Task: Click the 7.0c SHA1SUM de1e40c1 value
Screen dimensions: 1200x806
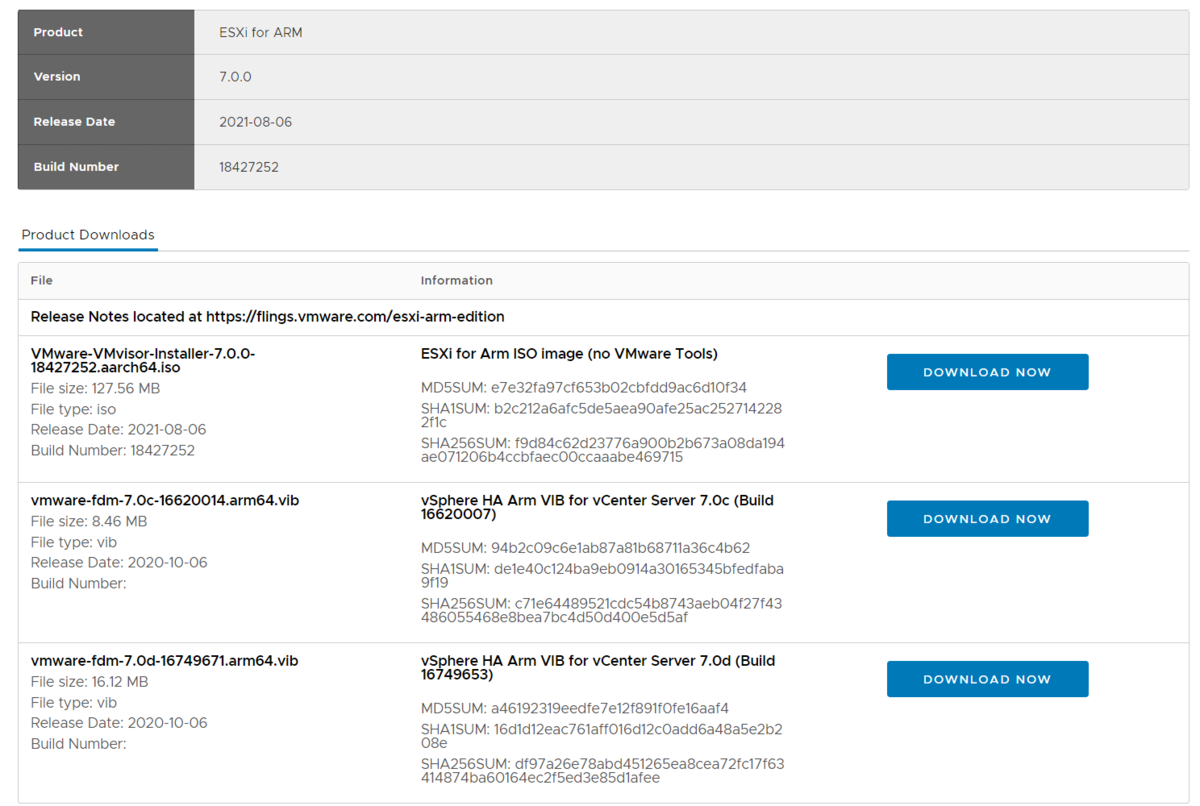Action: (x=602, y=575)
